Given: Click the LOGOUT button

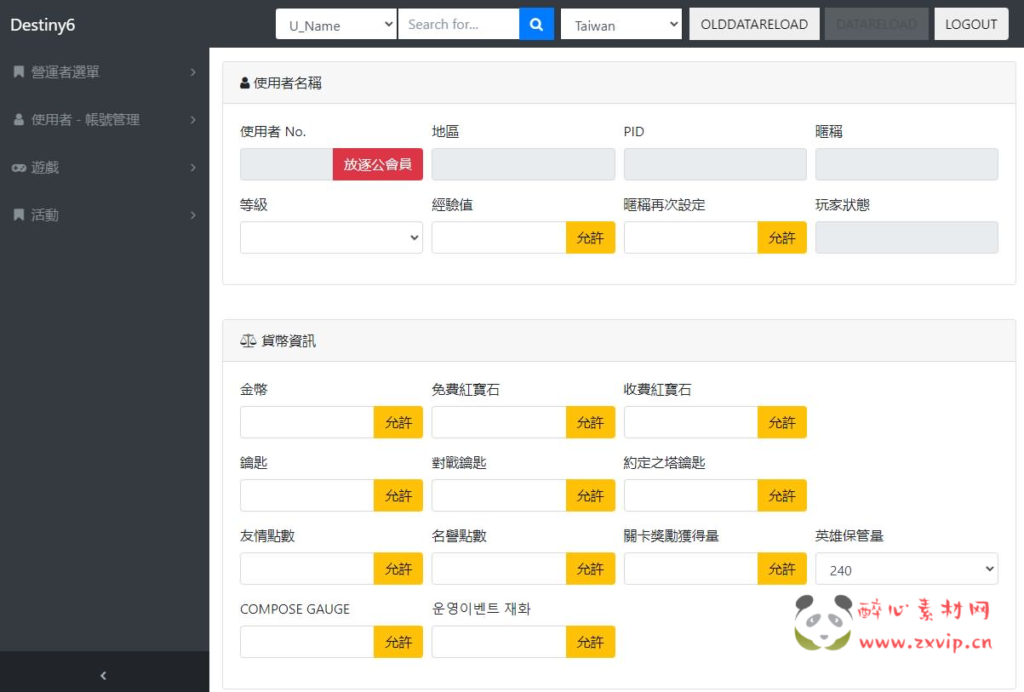Looking at the screenshot, I should (x=970, y=23).
